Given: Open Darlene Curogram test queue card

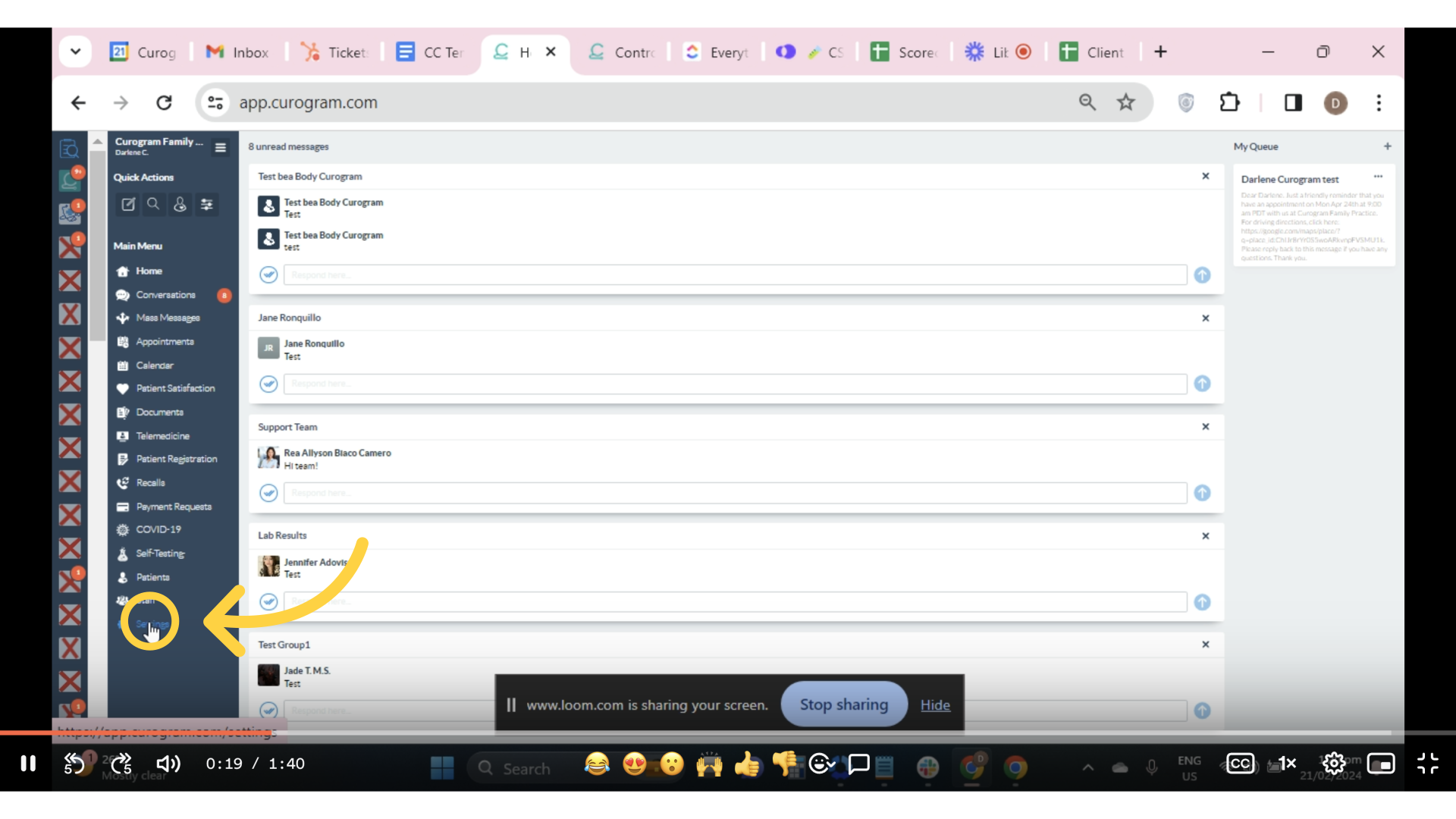Looking at the screenshot, I should (1313, 216).
